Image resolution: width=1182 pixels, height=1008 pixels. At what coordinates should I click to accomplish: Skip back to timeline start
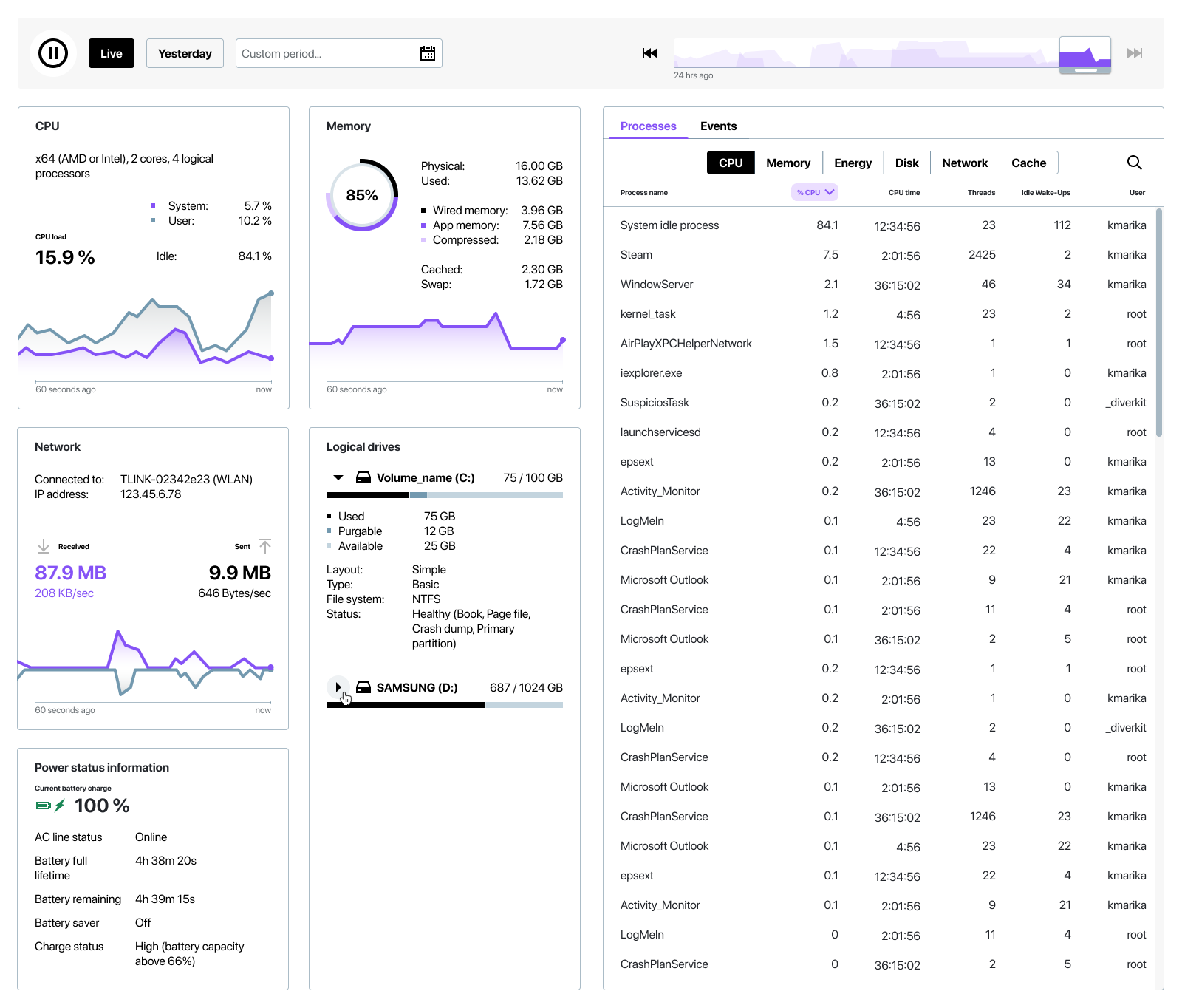(x=650, y=53)
